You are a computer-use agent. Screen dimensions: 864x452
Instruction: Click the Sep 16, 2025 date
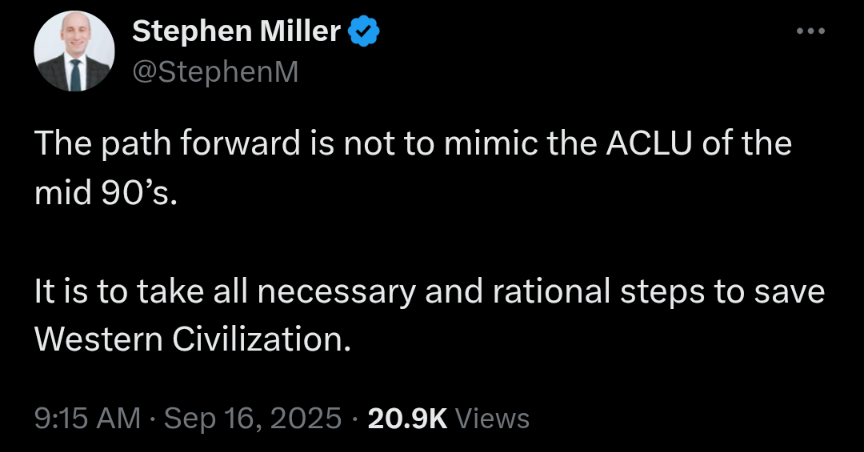click(x=253, y=418)
